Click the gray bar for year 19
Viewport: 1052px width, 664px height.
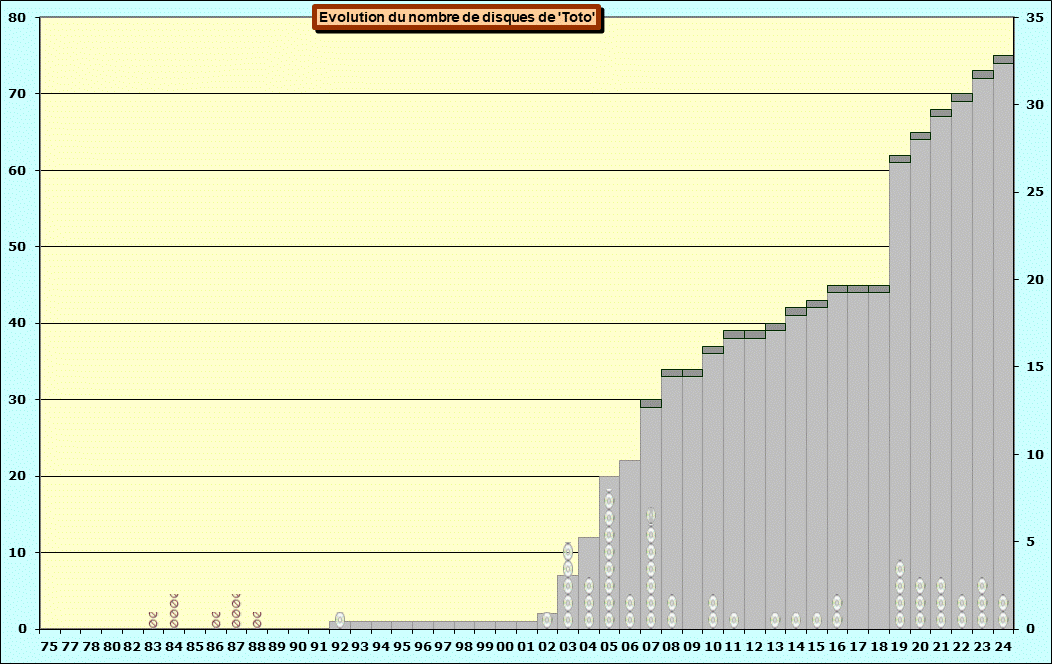pyautogui.click(x=900, y=396)
